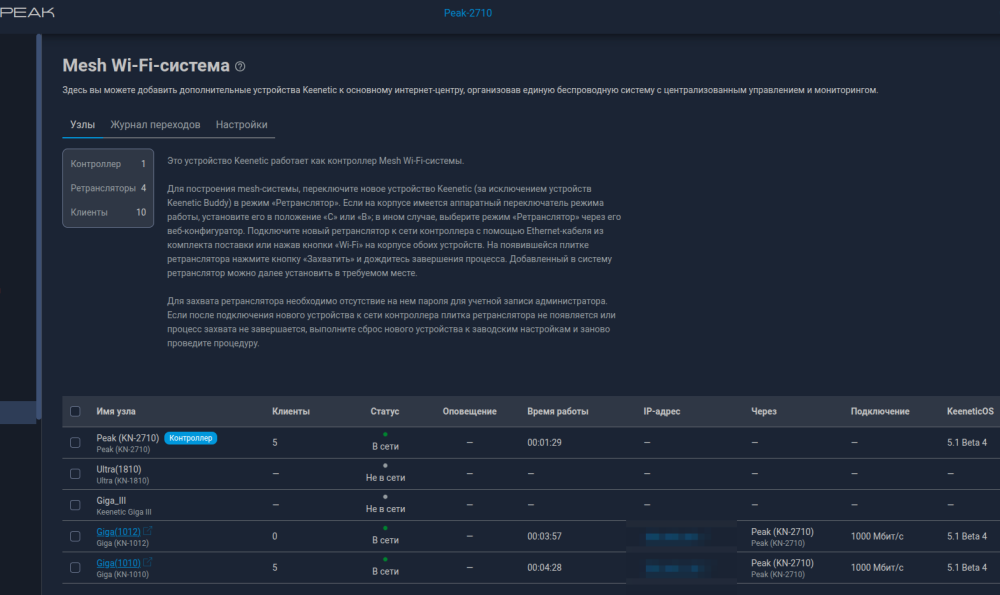The image size is (1000, 595).
Task: Open the Giga(1010) node link
Action: click(x=118, y=562)
